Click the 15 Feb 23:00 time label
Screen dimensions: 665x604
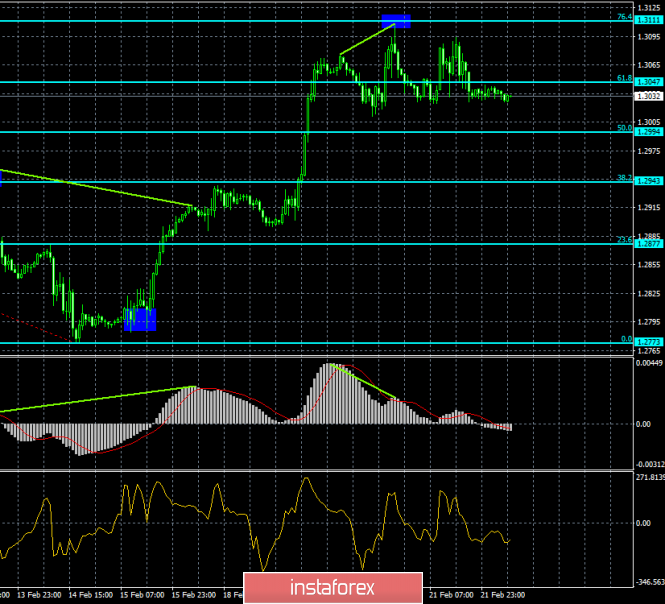pos(194,595)
